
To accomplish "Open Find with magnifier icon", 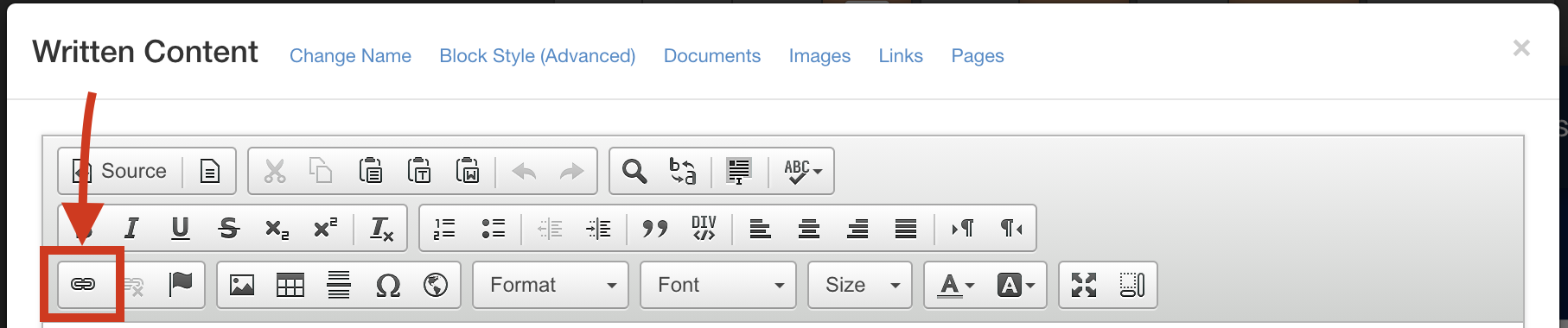I will pos(634,171).
